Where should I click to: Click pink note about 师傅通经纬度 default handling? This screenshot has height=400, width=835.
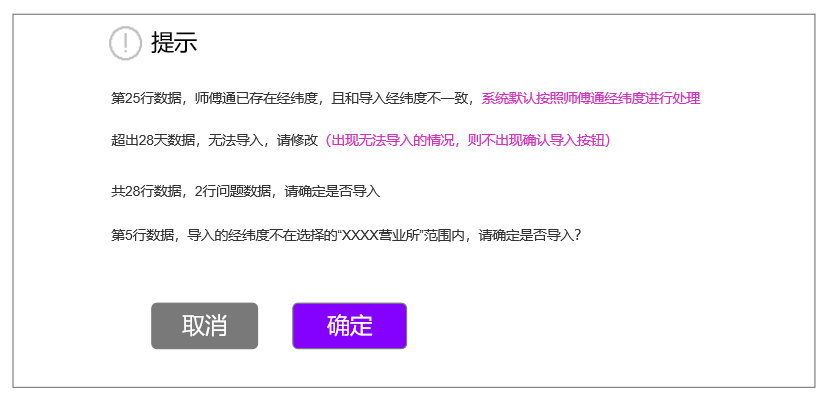click(591, 99)
